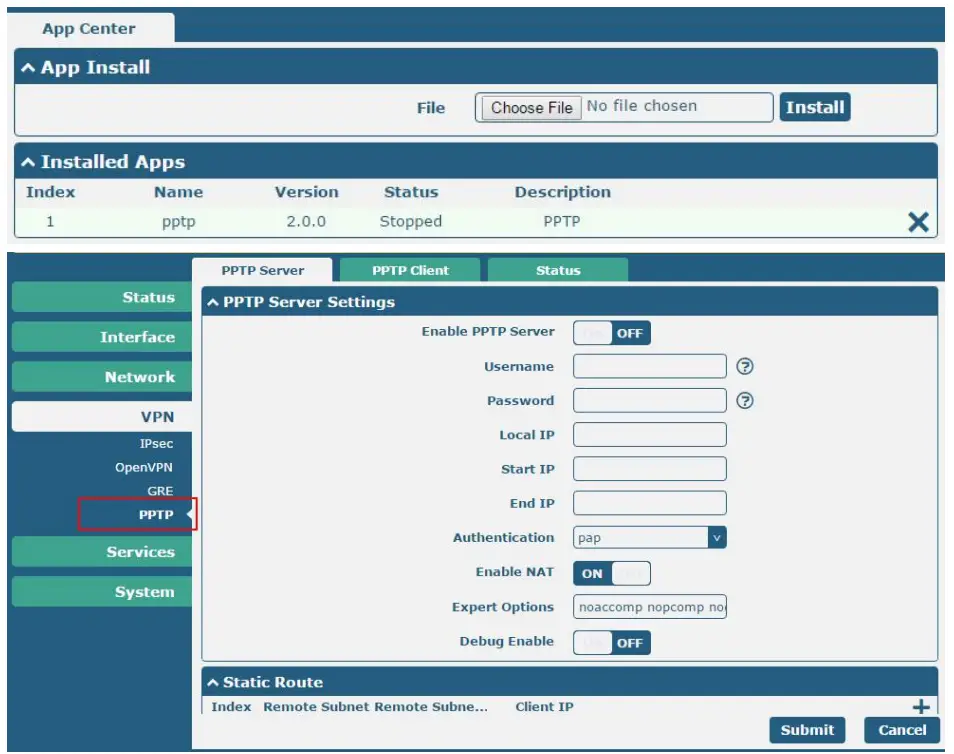Screen dimensions: 954x754
Task: Click inside the Local IP input field
Action: [x=651, y=434]
